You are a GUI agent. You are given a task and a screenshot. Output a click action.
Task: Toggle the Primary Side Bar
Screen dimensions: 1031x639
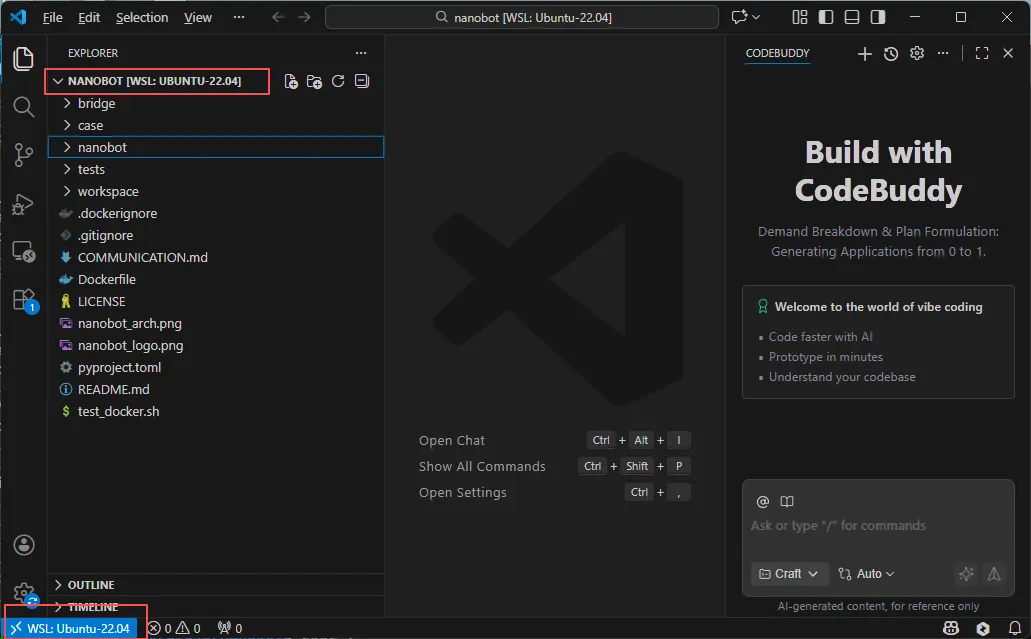826,17
